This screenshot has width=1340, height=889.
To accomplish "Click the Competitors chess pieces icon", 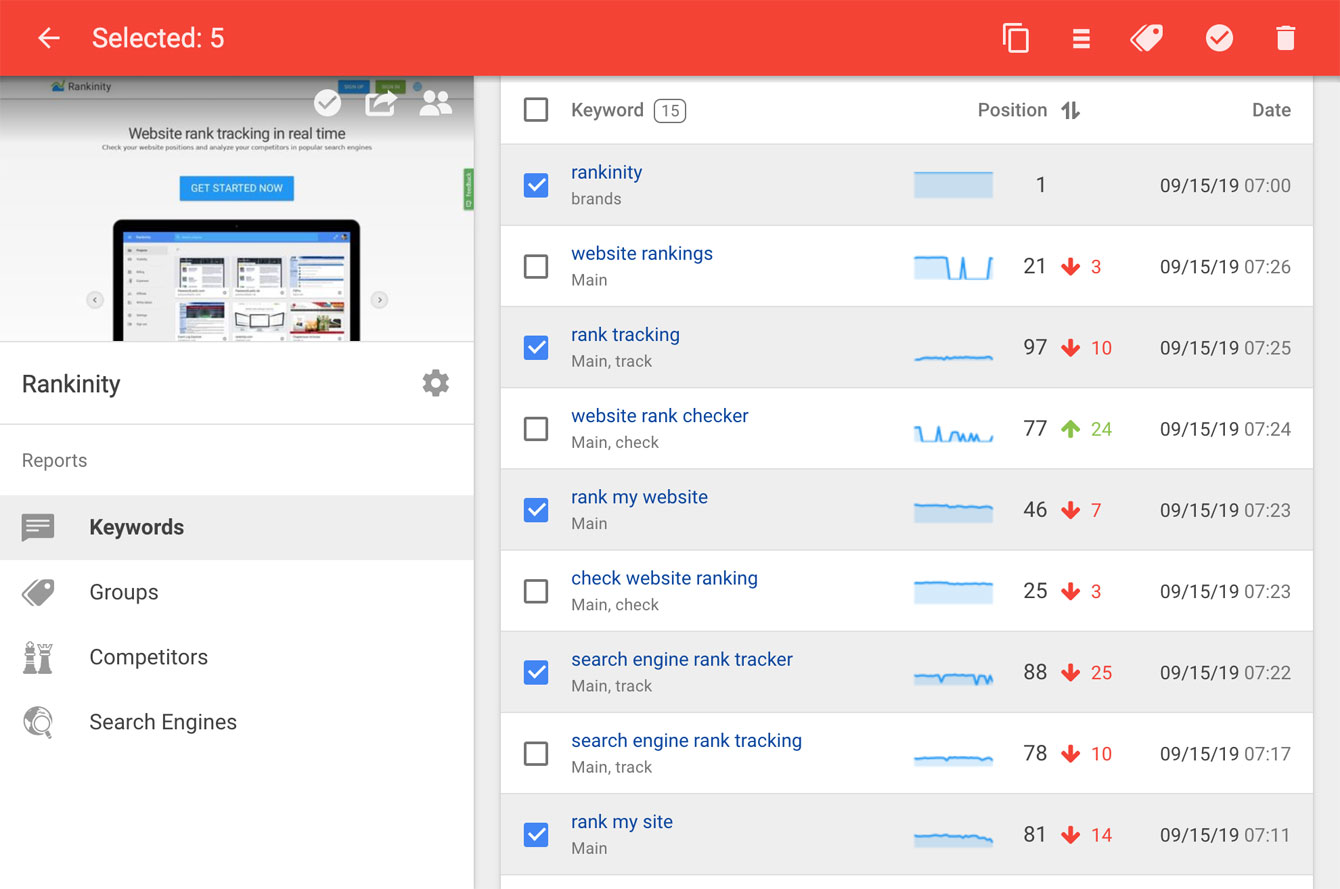I will click(x=38, y=657).
